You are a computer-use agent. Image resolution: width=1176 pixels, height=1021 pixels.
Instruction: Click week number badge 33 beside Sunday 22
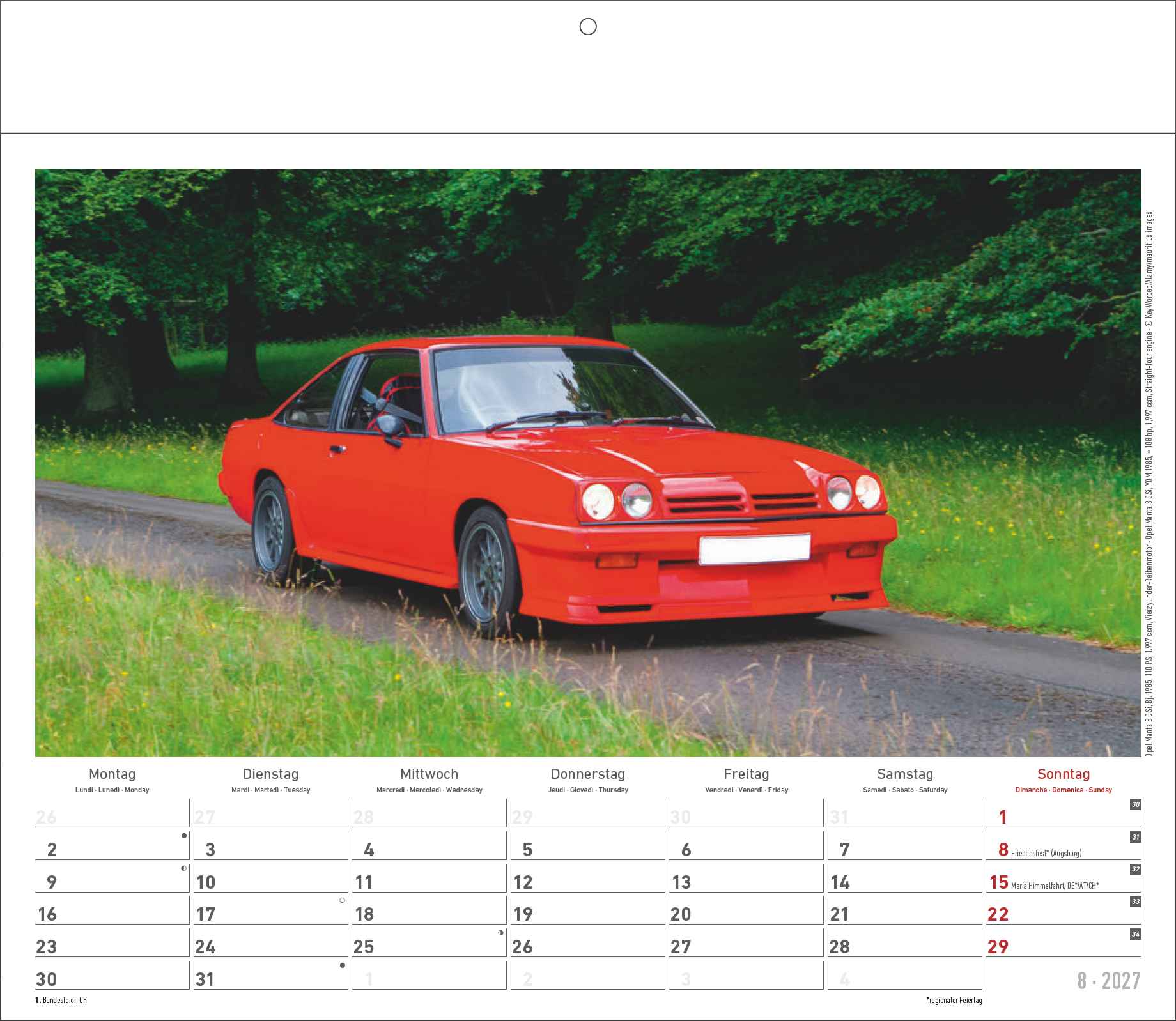(1135, 902)
